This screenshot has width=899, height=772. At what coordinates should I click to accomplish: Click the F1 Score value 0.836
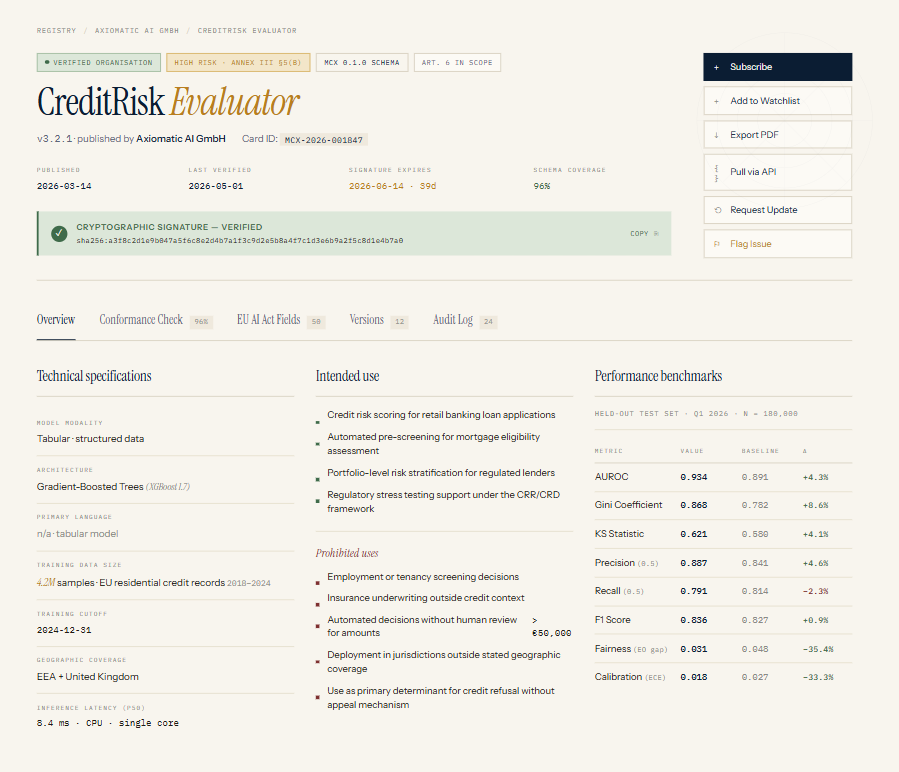point(694,620)
